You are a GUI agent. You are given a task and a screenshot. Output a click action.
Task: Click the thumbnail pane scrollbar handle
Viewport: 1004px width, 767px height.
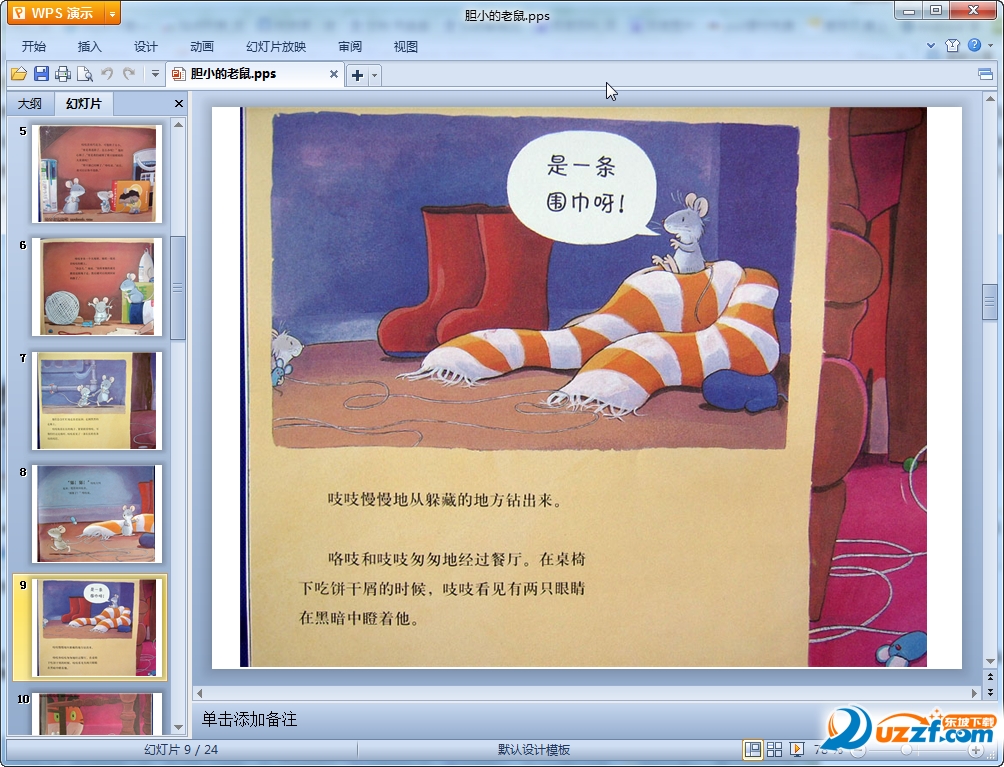coord(178,287)
